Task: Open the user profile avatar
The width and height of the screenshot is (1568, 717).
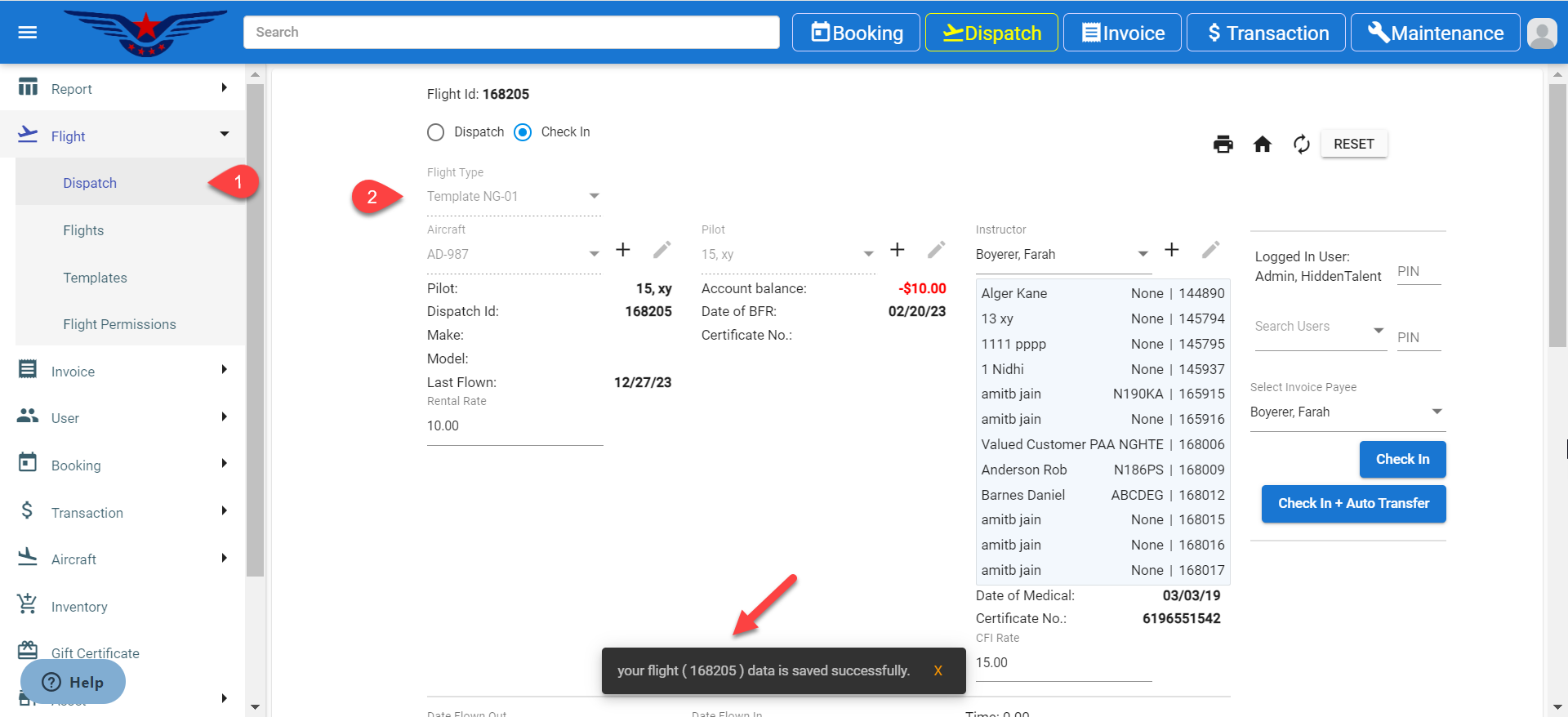Action: click(1541, 33)
